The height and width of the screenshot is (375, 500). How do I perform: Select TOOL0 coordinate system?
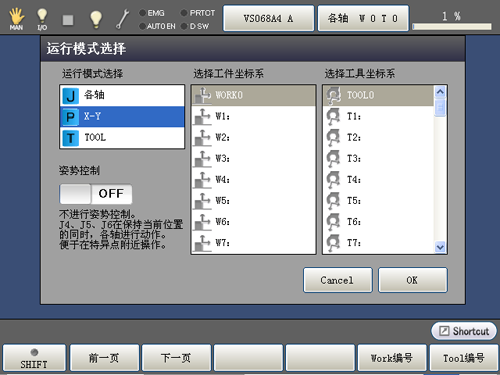point(378,96)
